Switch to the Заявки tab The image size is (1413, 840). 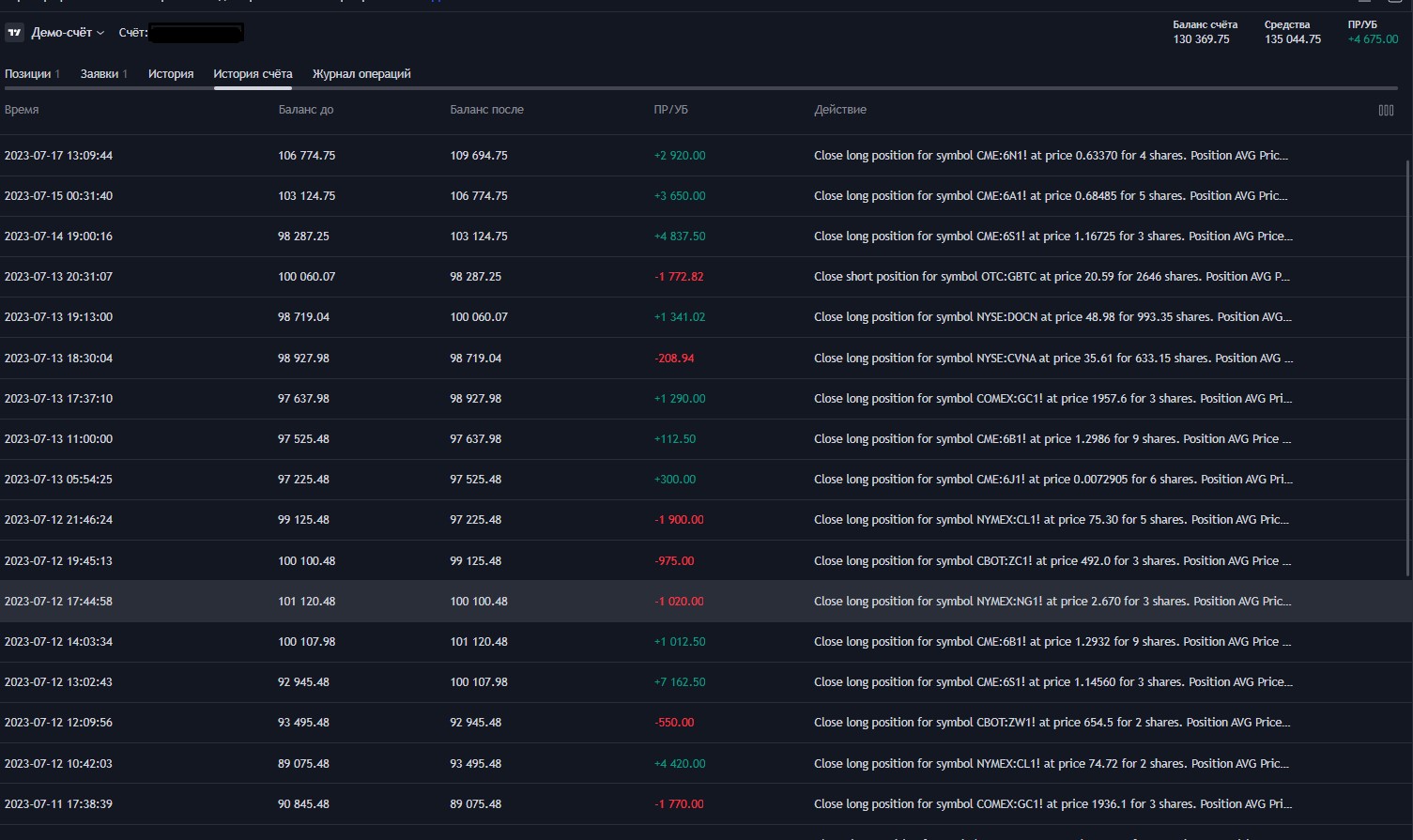pos(103,74)
